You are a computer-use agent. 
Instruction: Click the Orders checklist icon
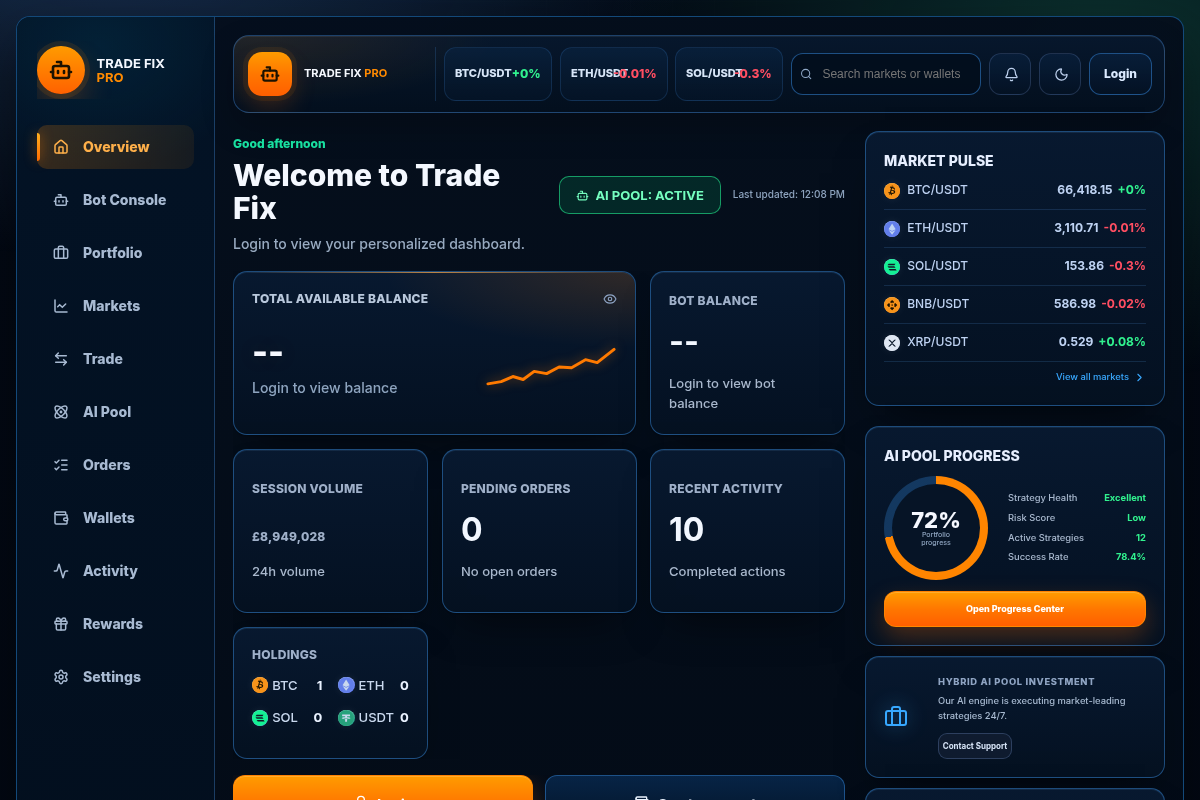[61, 465]
